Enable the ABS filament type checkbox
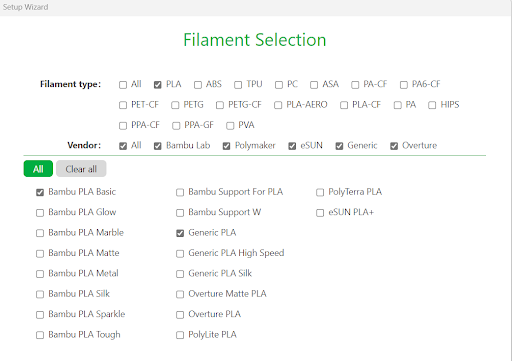 198,85
